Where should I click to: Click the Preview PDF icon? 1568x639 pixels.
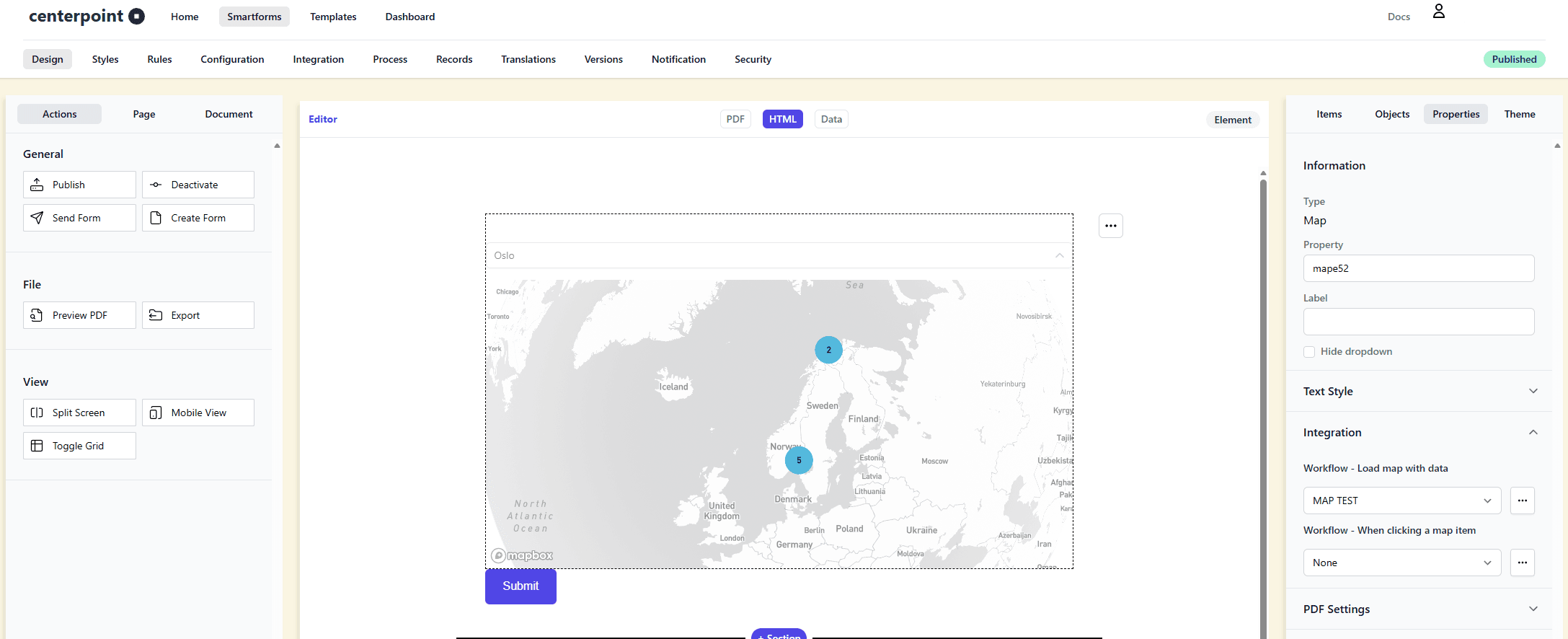pyautogui.click(x=37, y=315)
